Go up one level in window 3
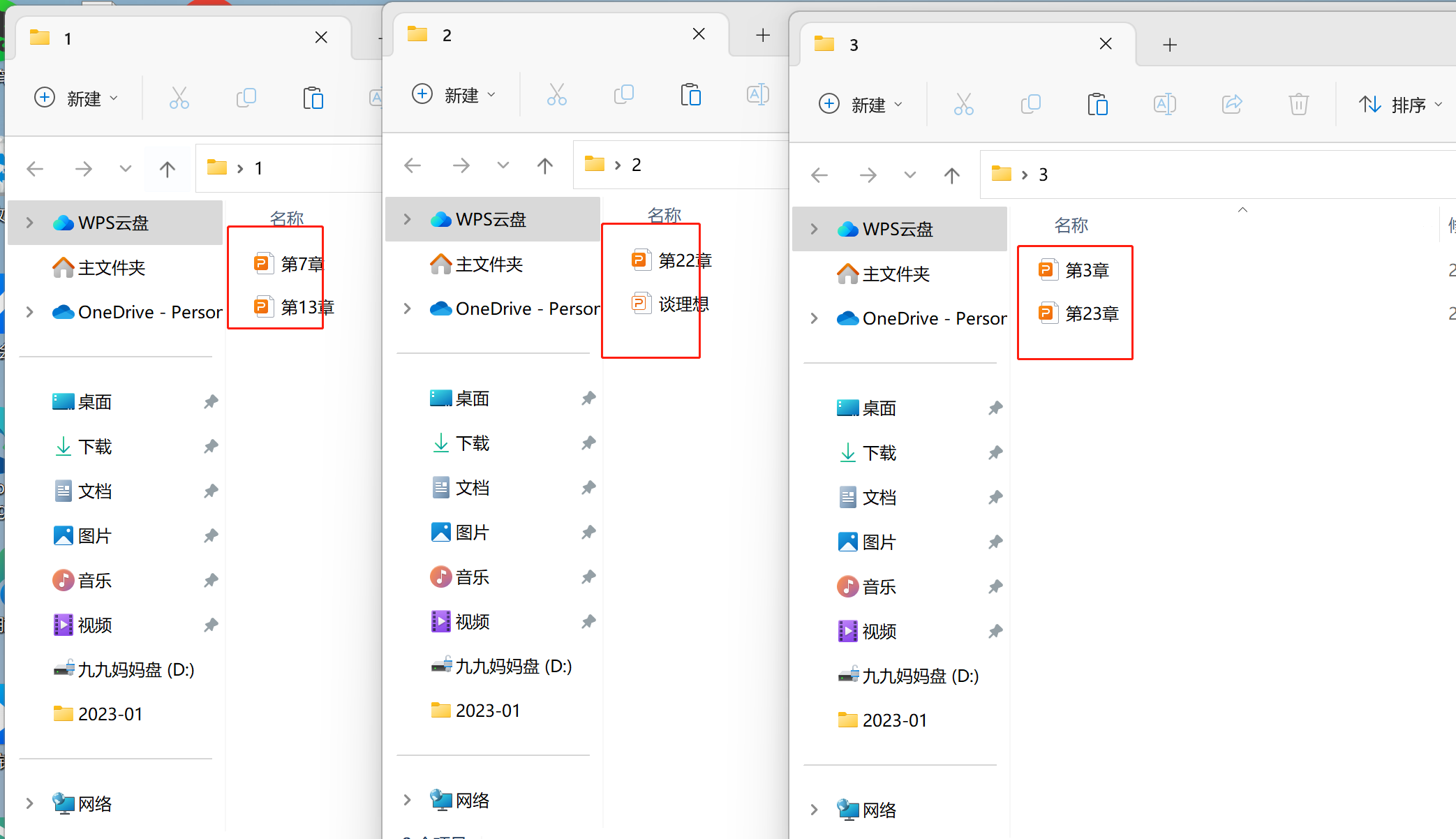The height and width of the screenshot is (839, 1456). click(x=951, y=175)
